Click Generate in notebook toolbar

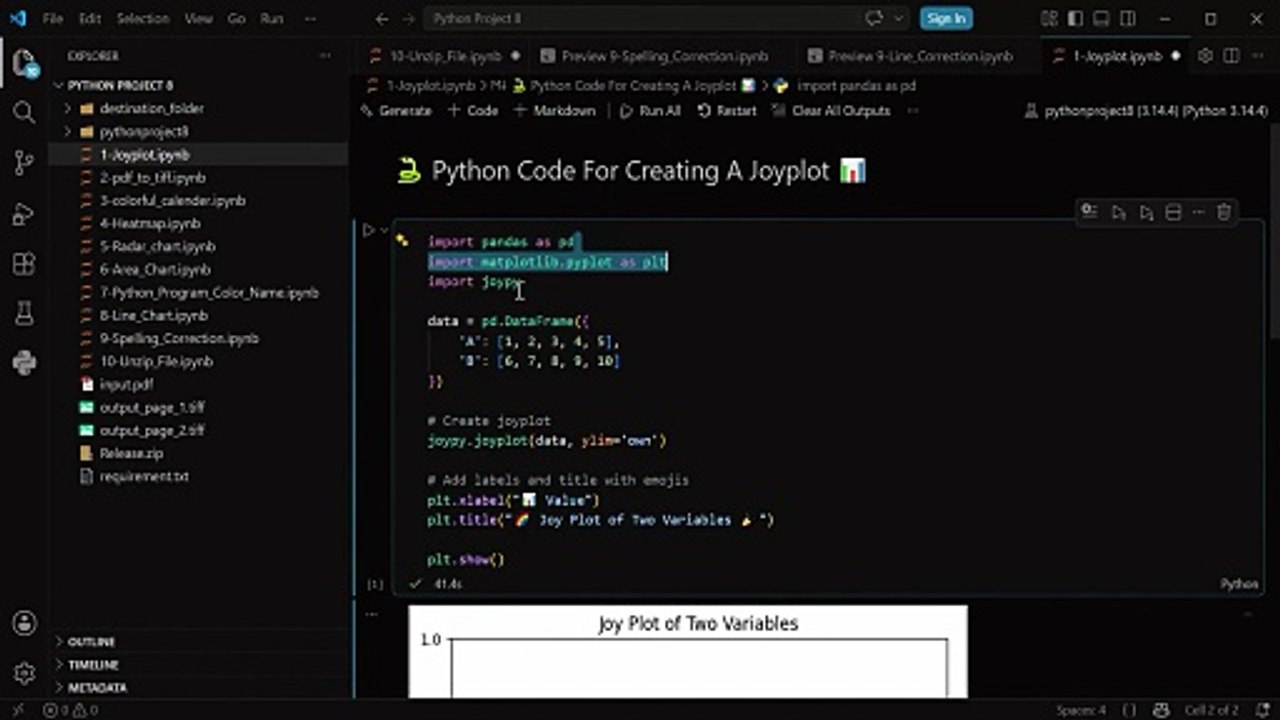point(396,110)
